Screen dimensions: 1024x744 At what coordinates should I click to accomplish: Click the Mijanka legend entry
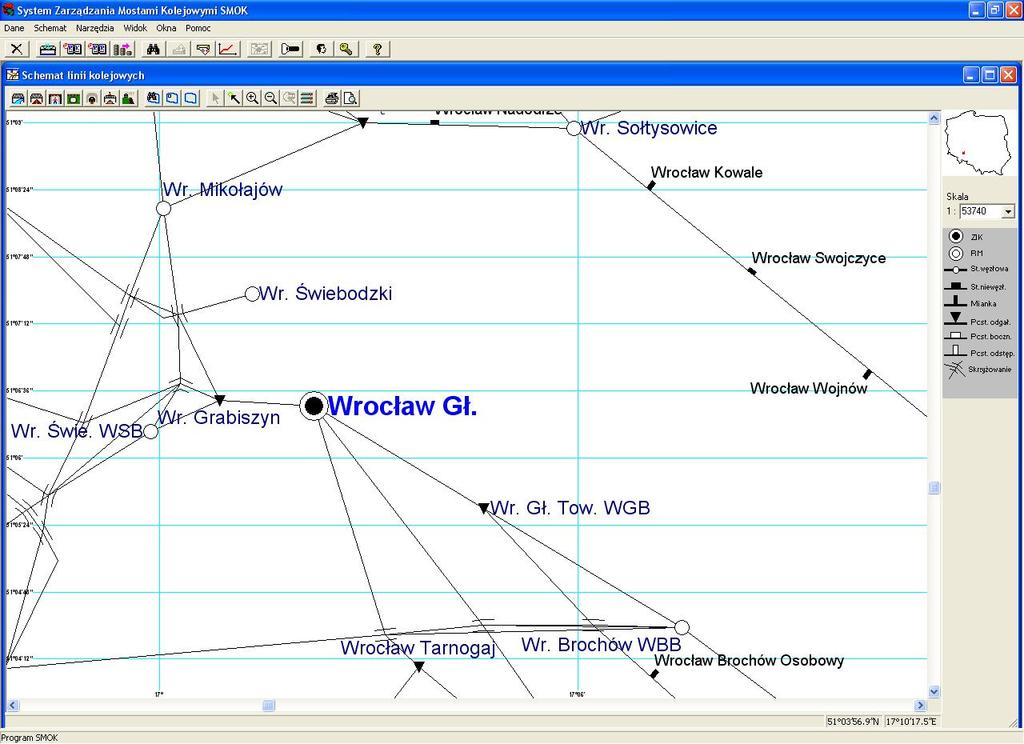(x=971, y=302)
